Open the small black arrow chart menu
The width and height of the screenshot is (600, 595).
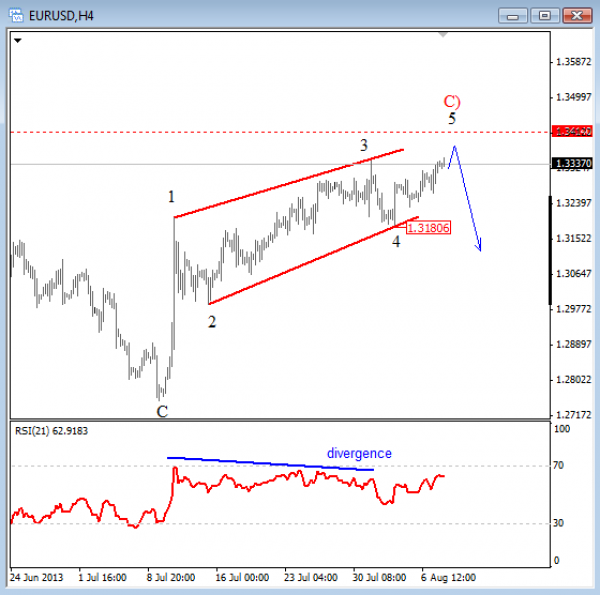click(18, 40)
